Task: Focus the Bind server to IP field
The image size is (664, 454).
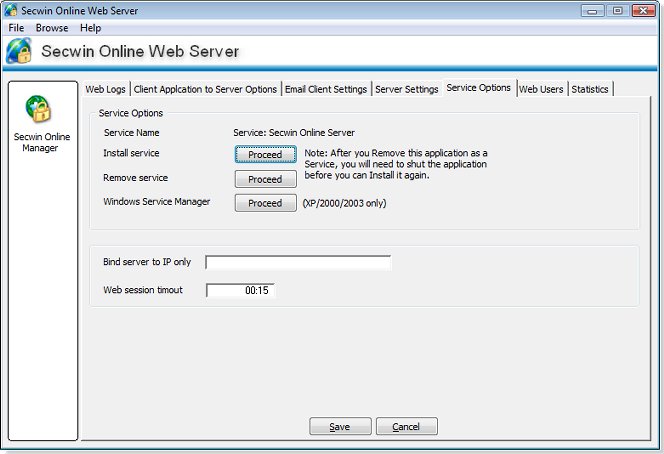Action: [298, 263]
